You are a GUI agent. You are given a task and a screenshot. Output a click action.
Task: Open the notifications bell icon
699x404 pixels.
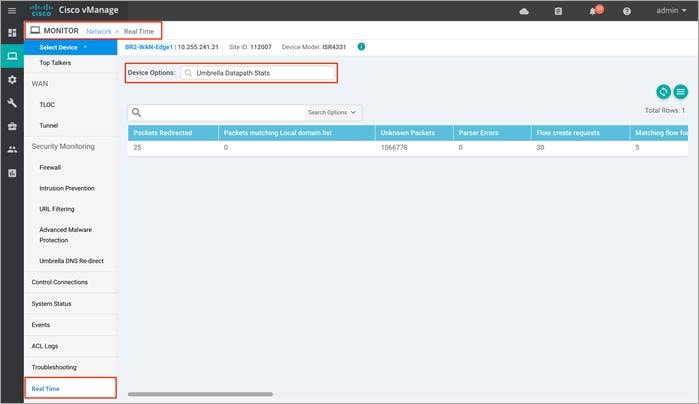pyautogui.click(x=593, y=11)
